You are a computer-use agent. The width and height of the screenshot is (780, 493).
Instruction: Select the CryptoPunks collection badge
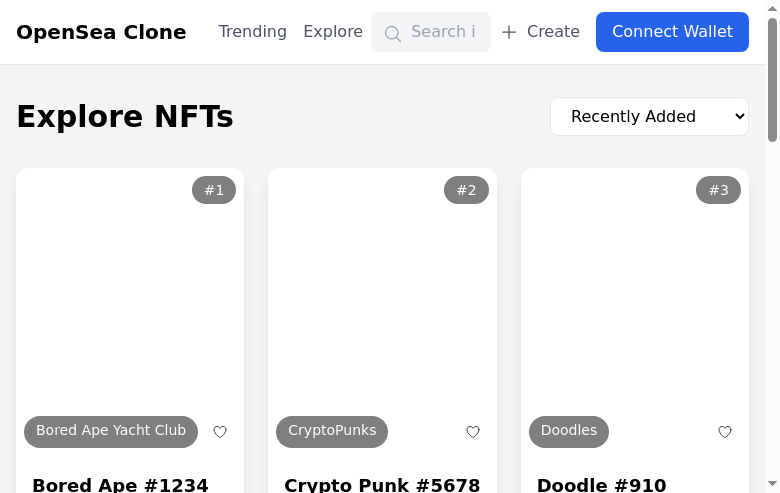(x=332, y=431)
